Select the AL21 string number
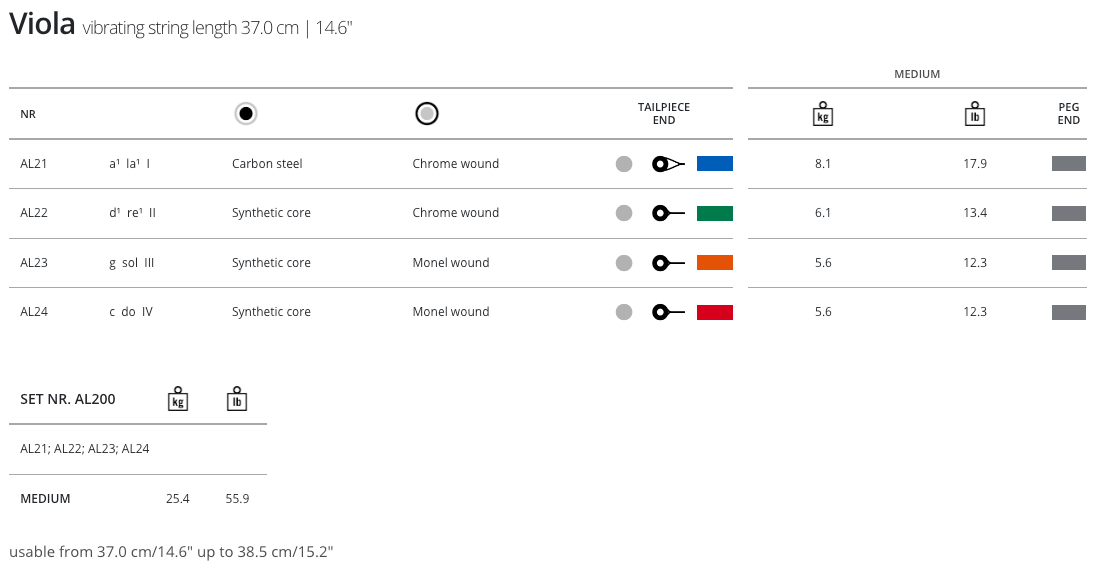This screenshot has height=580, width=1096. 34,164
